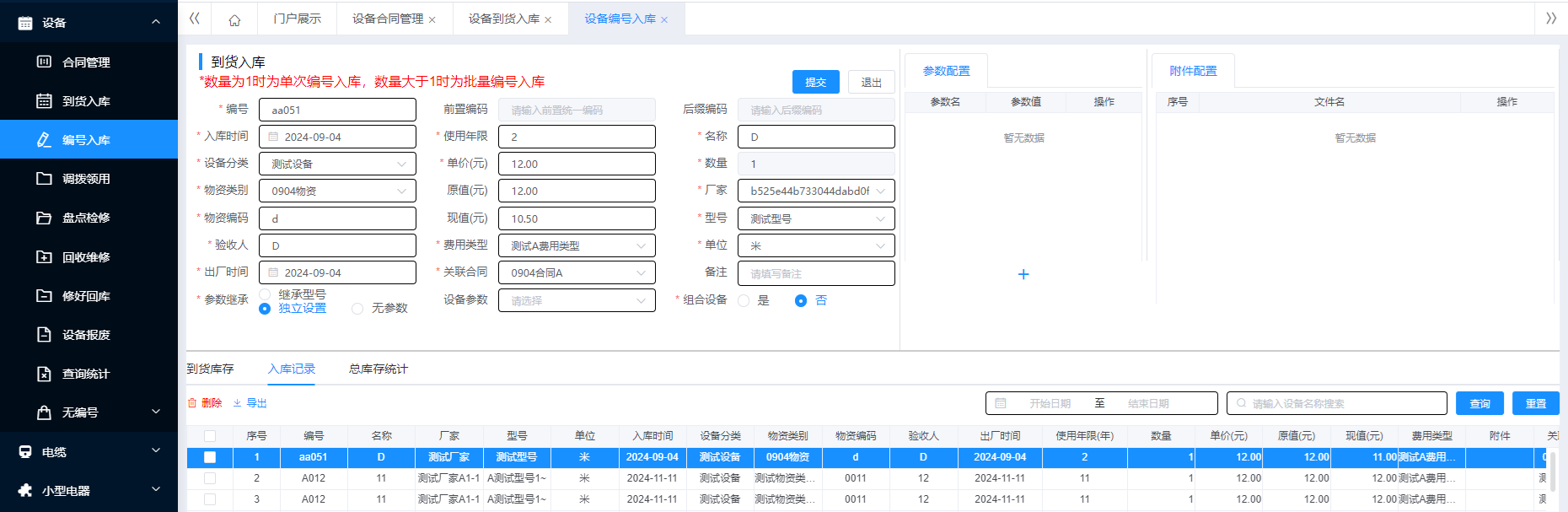Select 是 for 组合设备
The width and height of the screenshot is (1568, 512).
click(744, 301)
